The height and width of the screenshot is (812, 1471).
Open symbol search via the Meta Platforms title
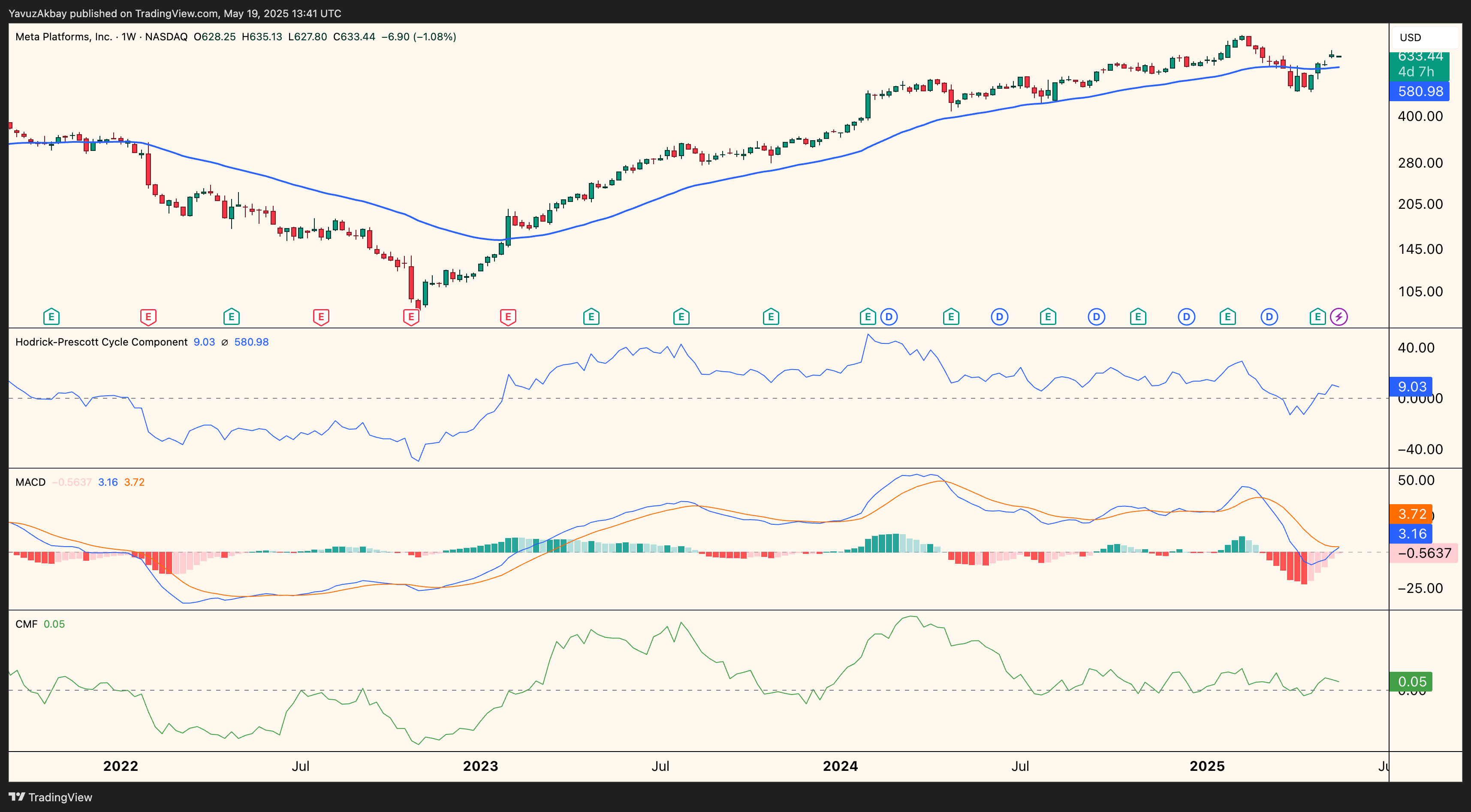(x=63, y=36)
